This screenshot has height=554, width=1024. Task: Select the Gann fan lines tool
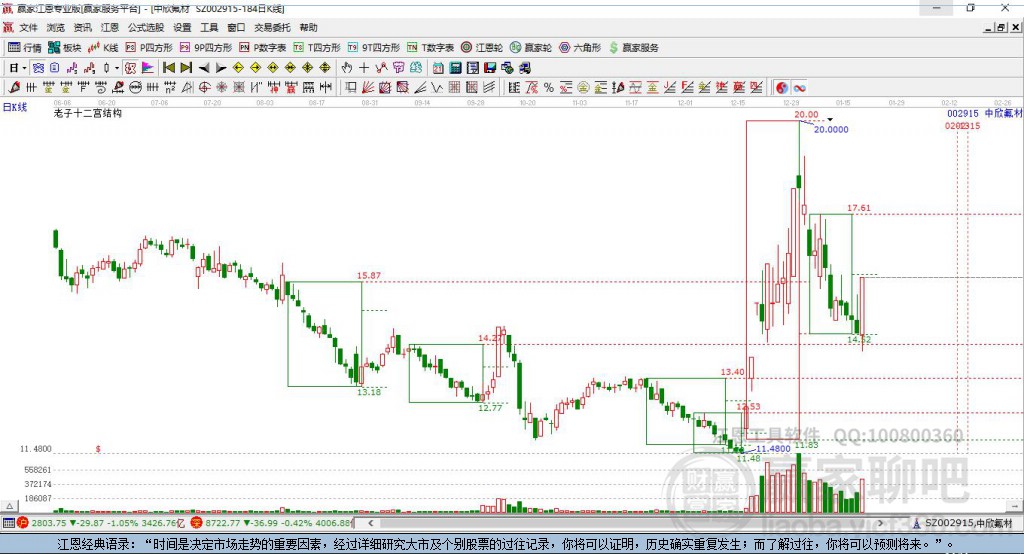tap(367, 88)
